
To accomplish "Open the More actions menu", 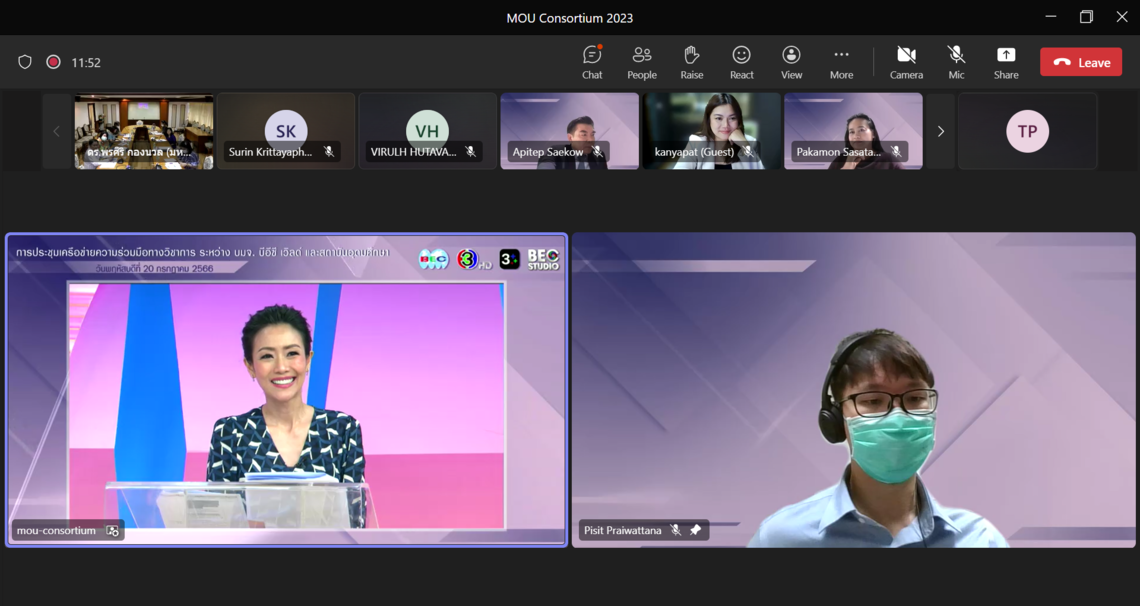I will point(841,62).
